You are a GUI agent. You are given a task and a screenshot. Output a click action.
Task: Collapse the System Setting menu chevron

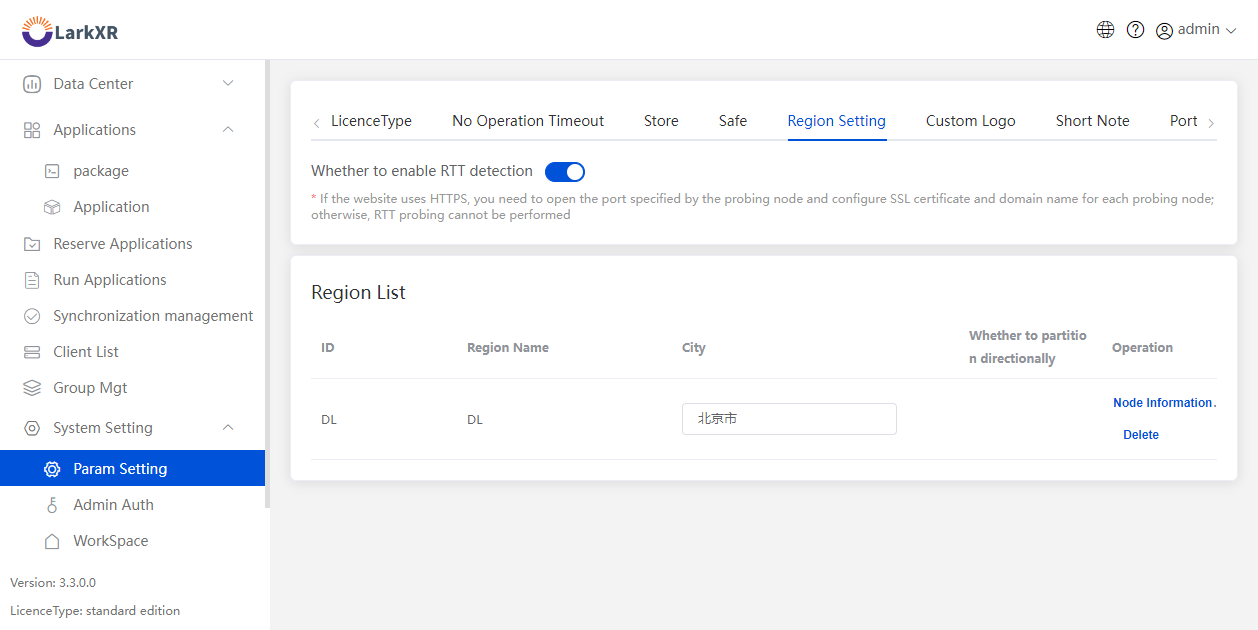(228, 428)
